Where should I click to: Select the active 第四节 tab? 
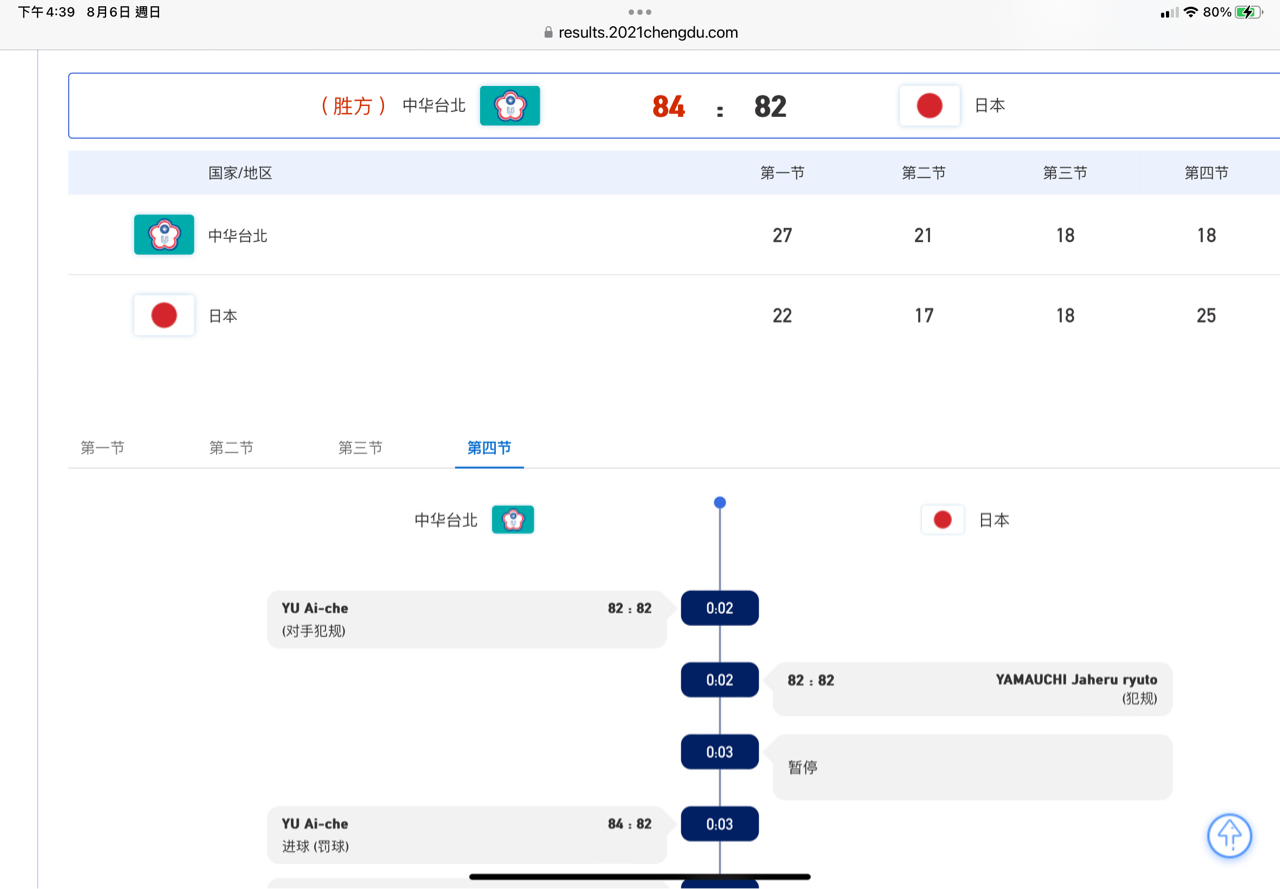coord(489,448)
